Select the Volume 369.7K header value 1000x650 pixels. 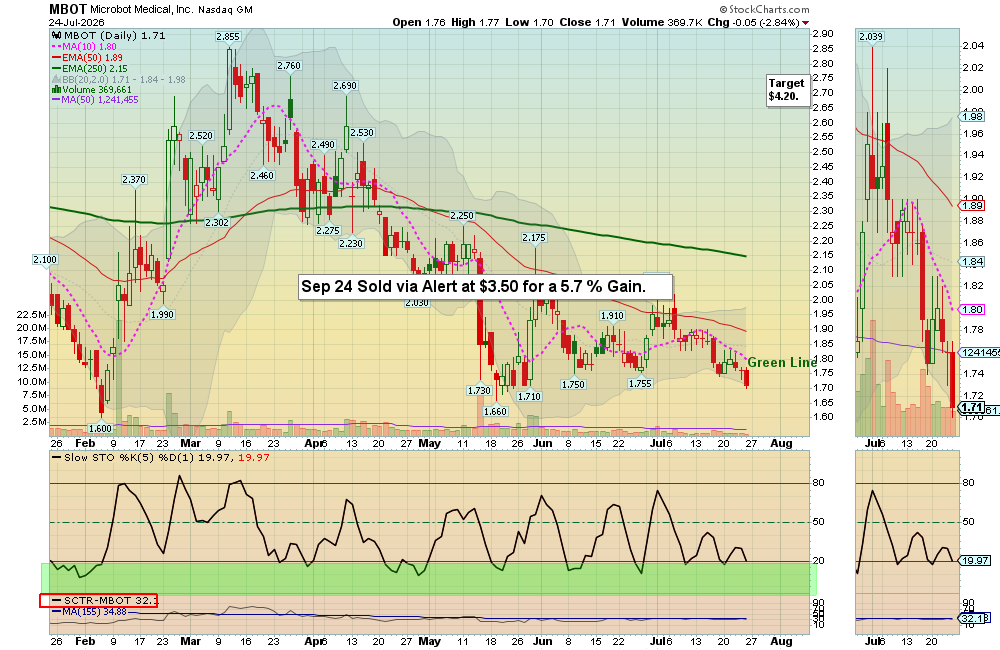coord(662,22)
